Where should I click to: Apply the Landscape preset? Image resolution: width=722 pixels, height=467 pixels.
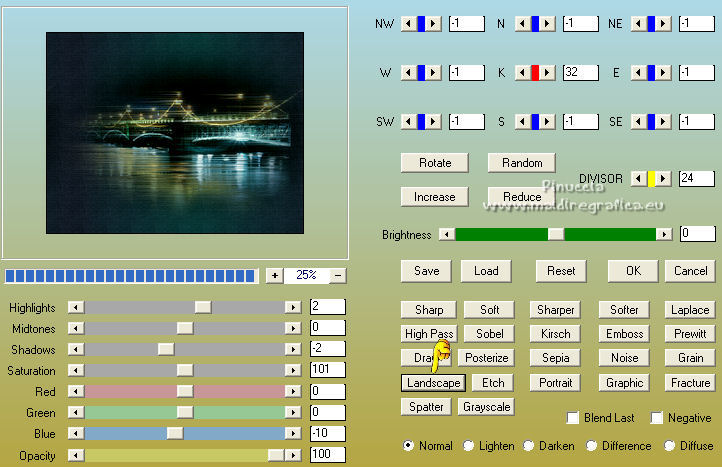[434, 383]
